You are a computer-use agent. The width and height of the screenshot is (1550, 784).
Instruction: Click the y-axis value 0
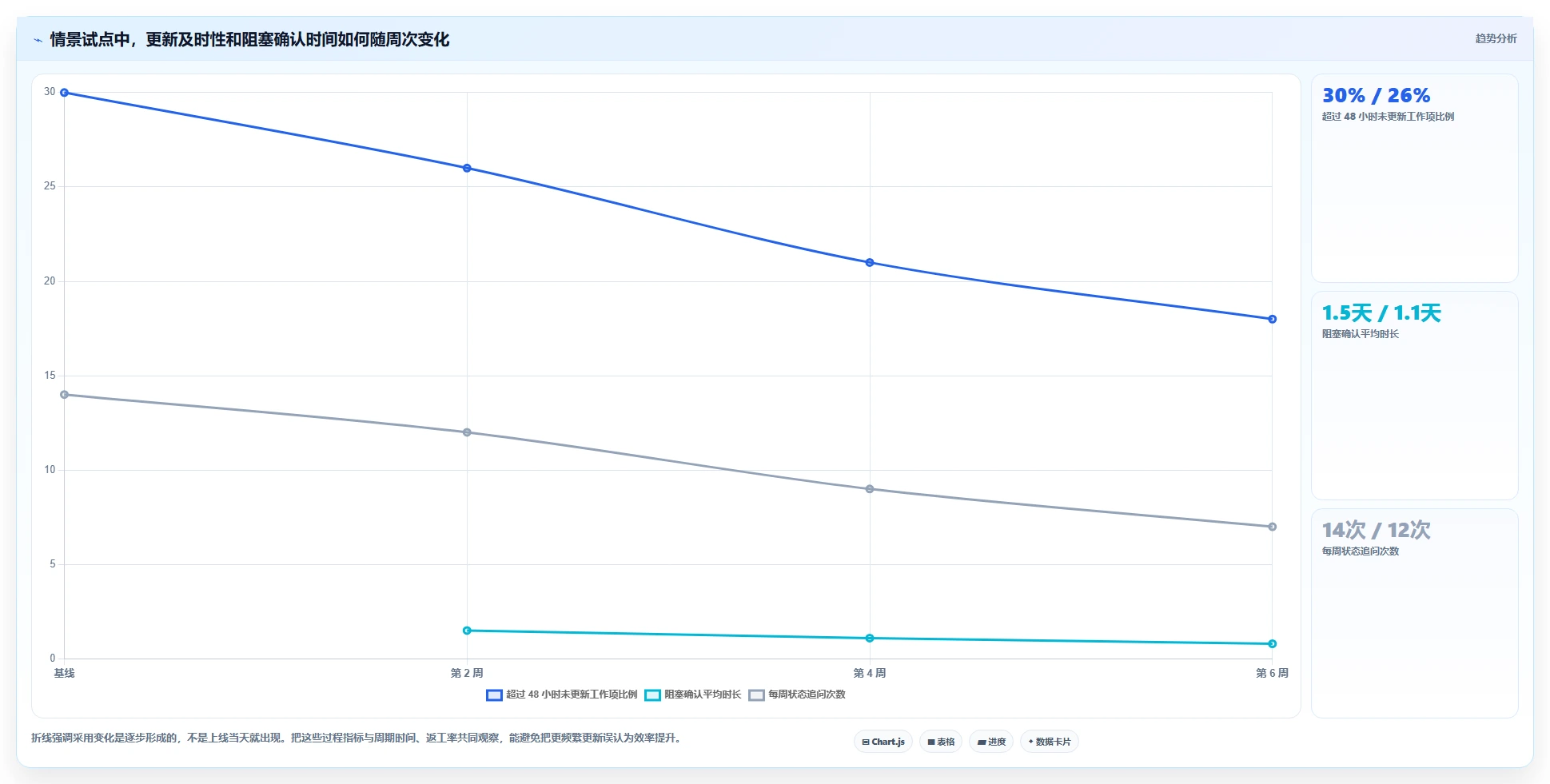53,659
